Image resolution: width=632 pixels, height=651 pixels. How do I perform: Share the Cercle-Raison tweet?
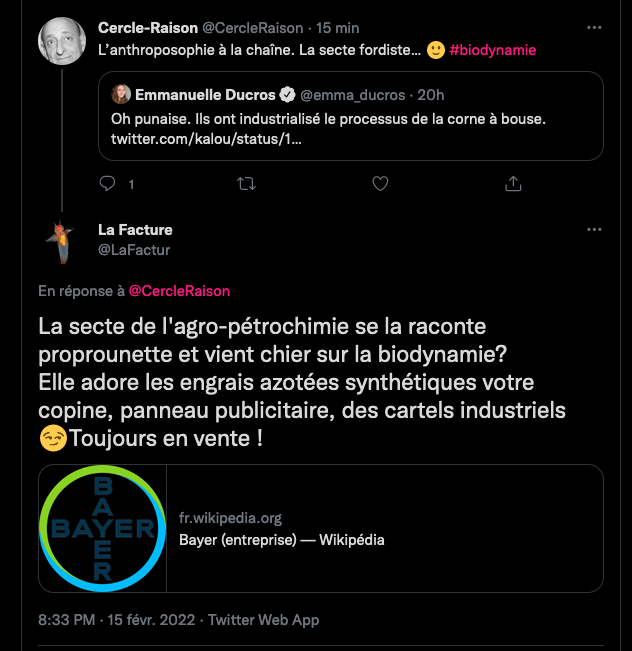514,184
